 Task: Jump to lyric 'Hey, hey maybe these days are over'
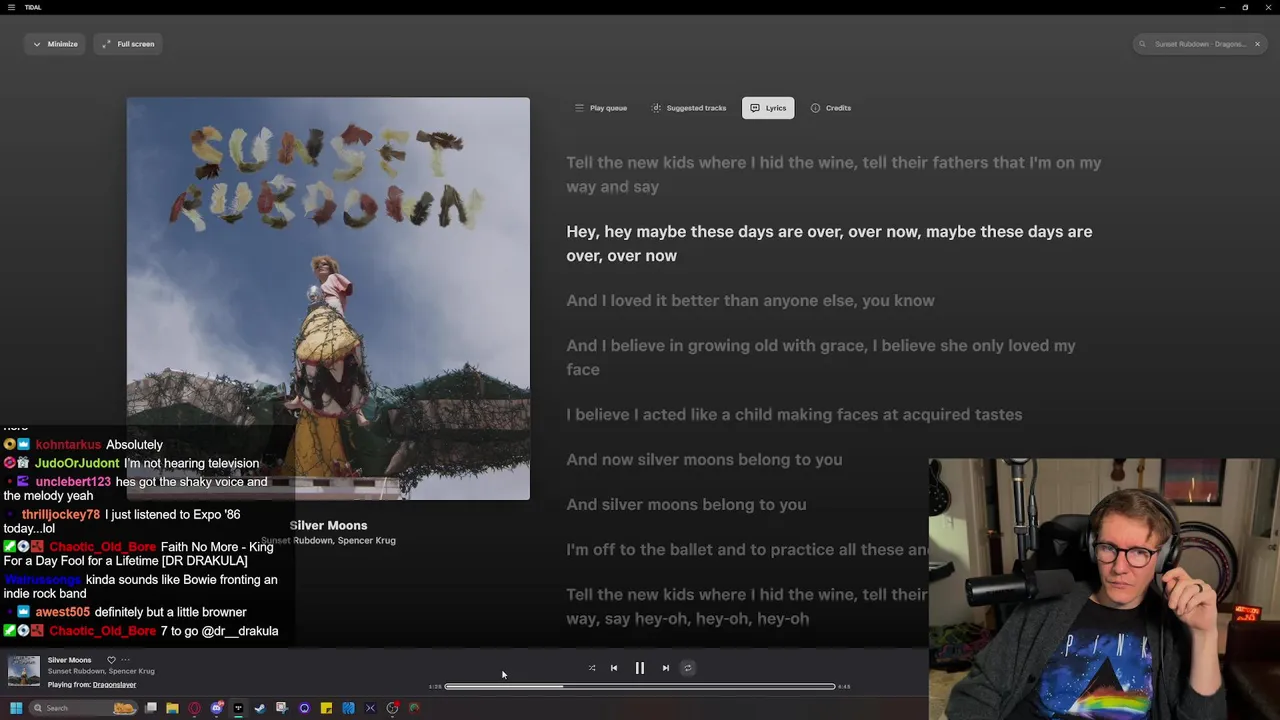(x=829, y=243)
